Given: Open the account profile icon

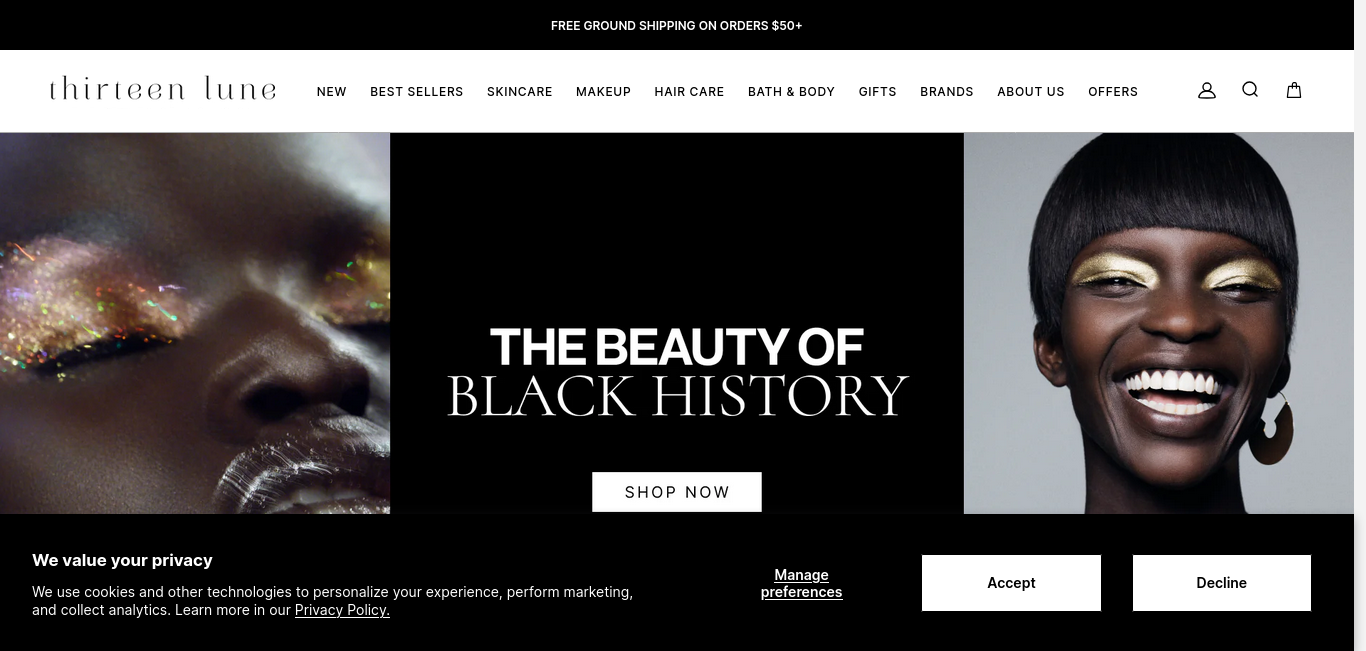Looking at the screenshot, I should [1207, 90].
